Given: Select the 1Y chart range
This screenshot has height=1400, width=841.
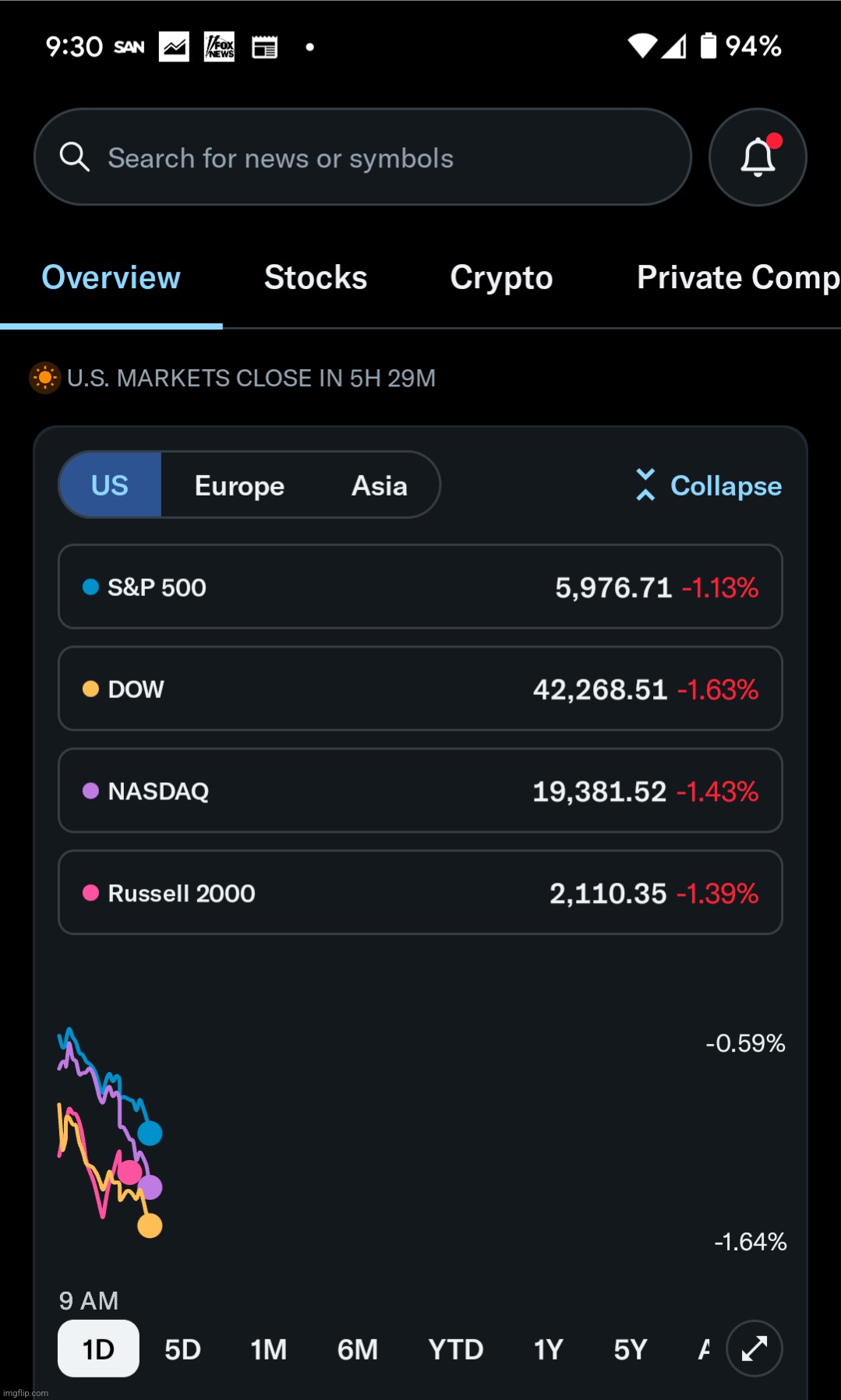Looking at the screenshot, I should tap(549, 1349).
